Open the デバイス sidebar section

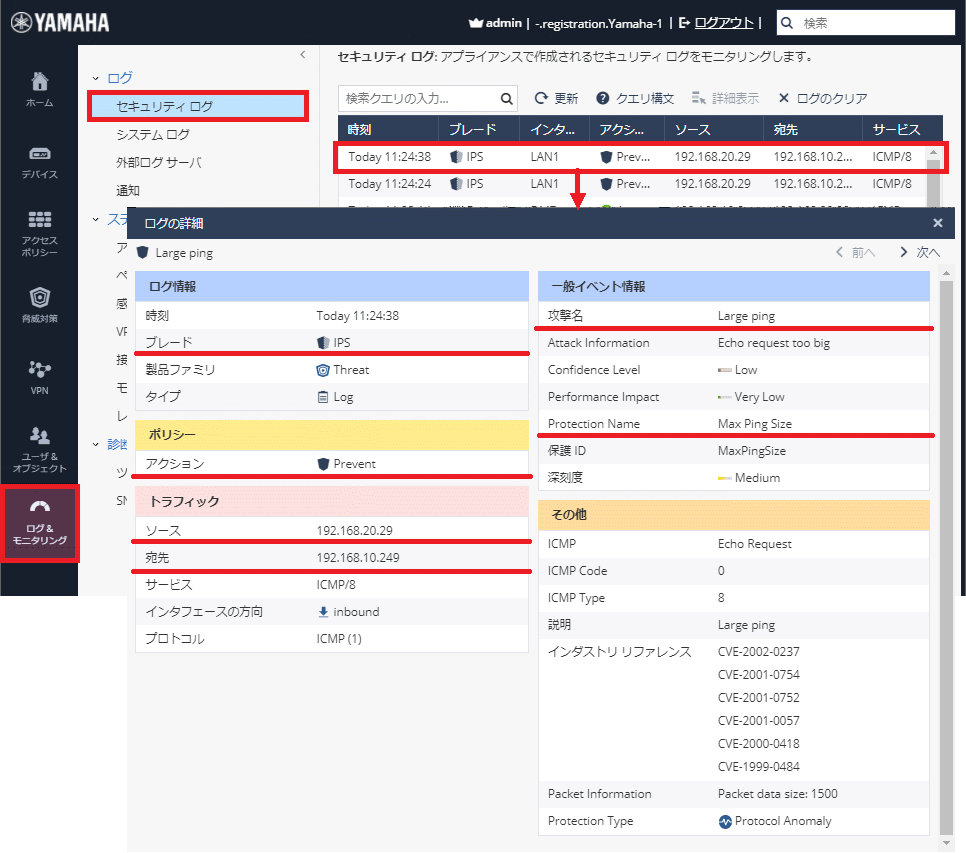[39, 162]
